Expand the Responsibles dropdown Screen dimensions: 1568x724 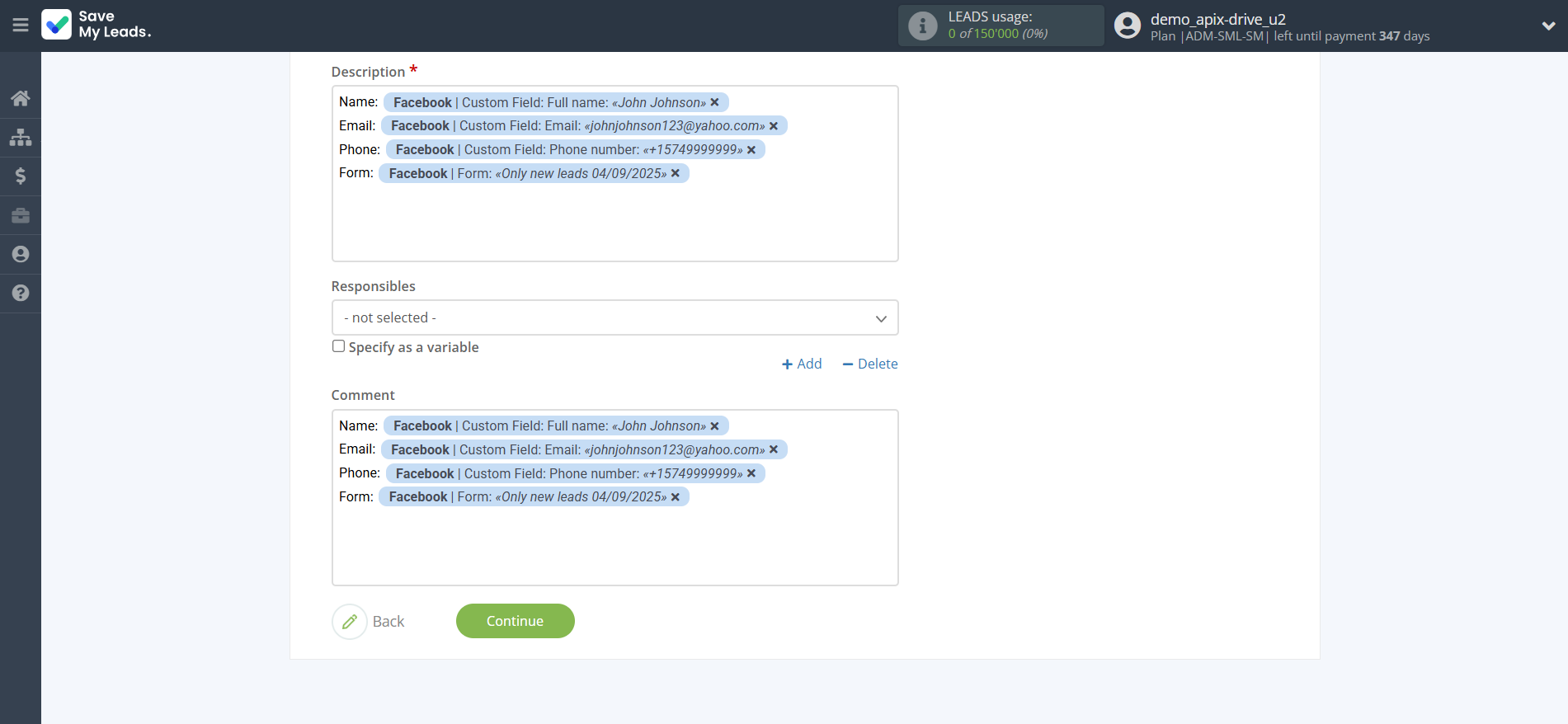[614, 317]
